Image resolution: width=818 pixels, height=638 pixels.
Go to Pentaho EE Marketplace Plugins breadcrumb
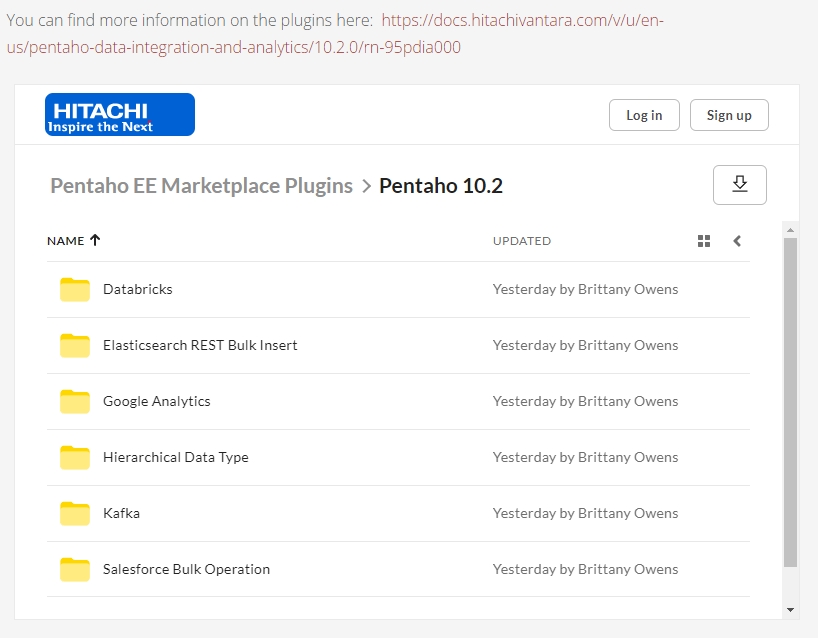(201, 186)
